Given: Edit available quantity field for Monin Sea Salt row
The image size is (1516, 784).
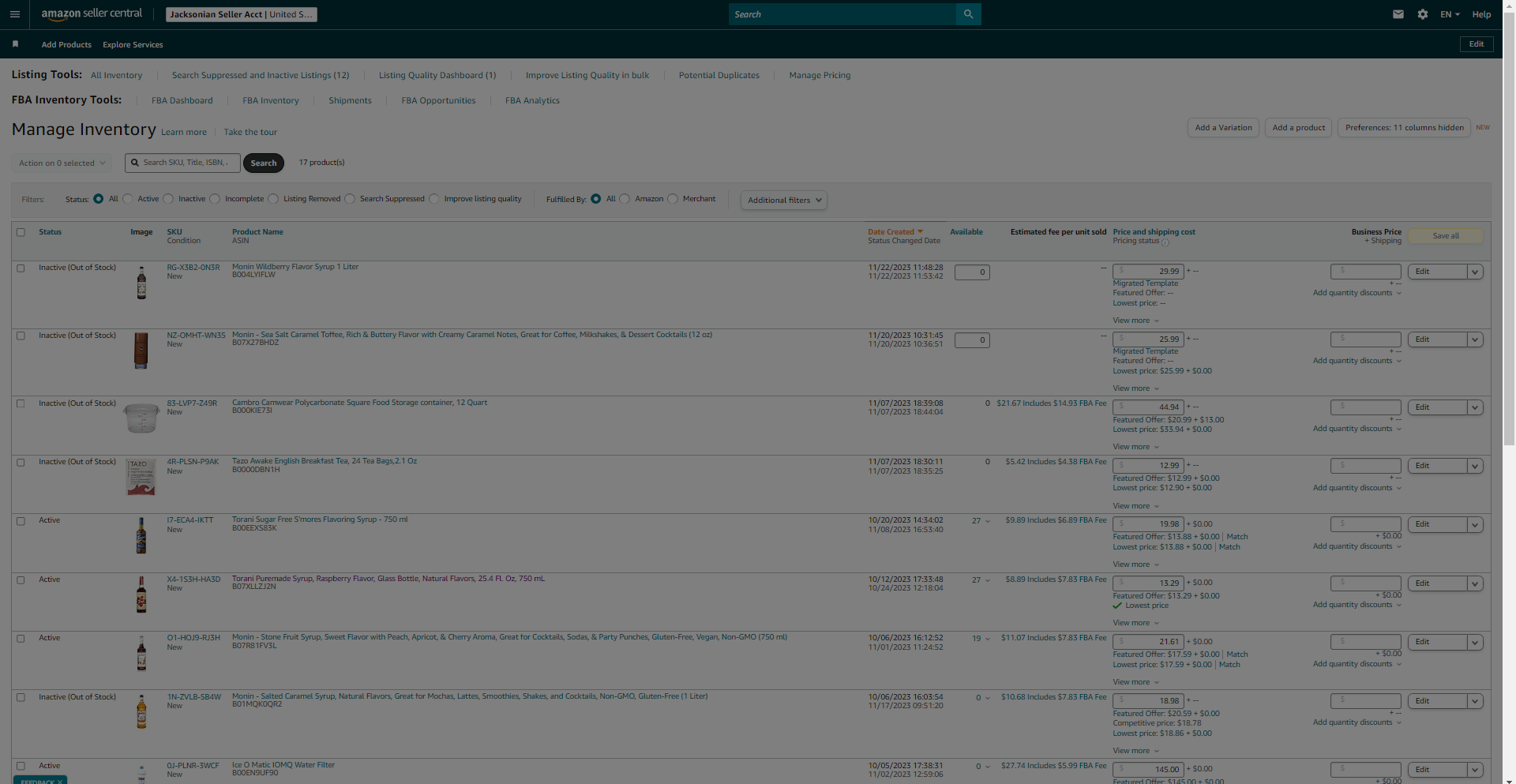Looking at the screenshot, I should pos(972,340).
